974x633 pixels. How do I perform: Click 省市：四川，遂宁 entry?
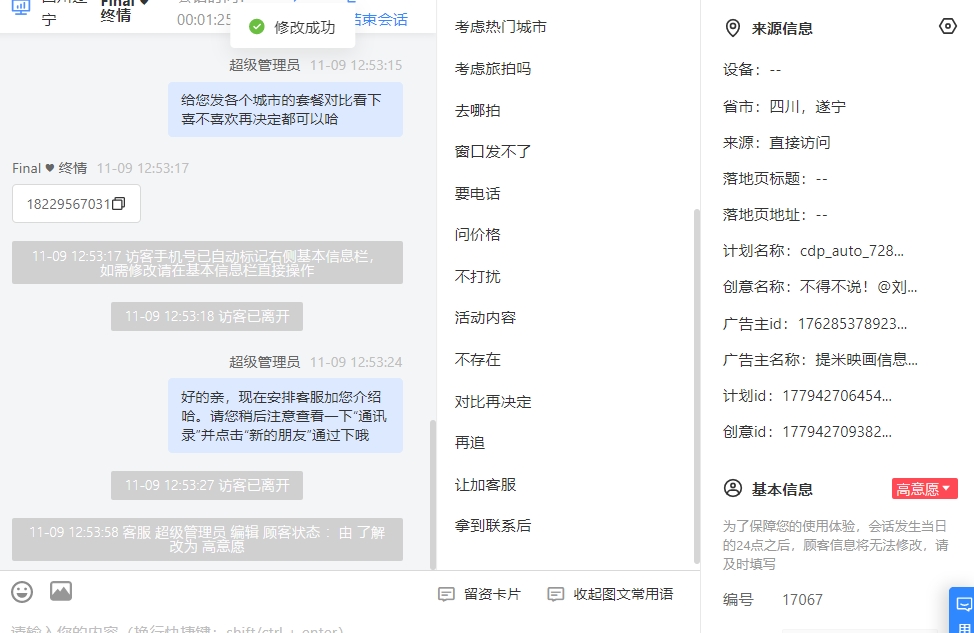784,107
